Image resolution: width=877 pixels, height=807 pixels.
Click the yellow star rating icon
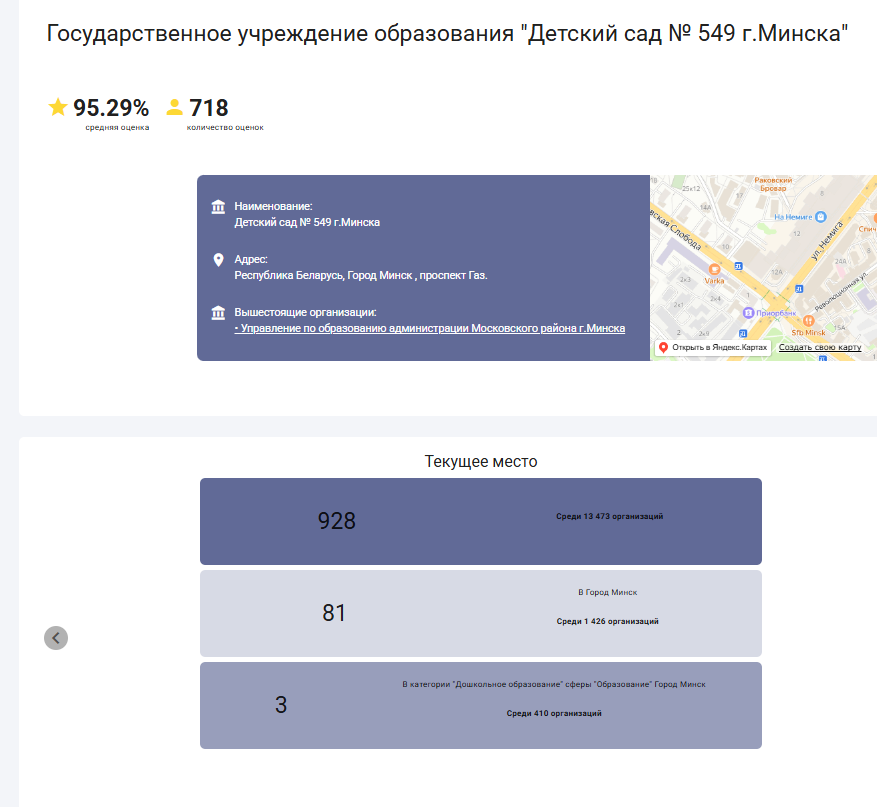coord(58,107)
